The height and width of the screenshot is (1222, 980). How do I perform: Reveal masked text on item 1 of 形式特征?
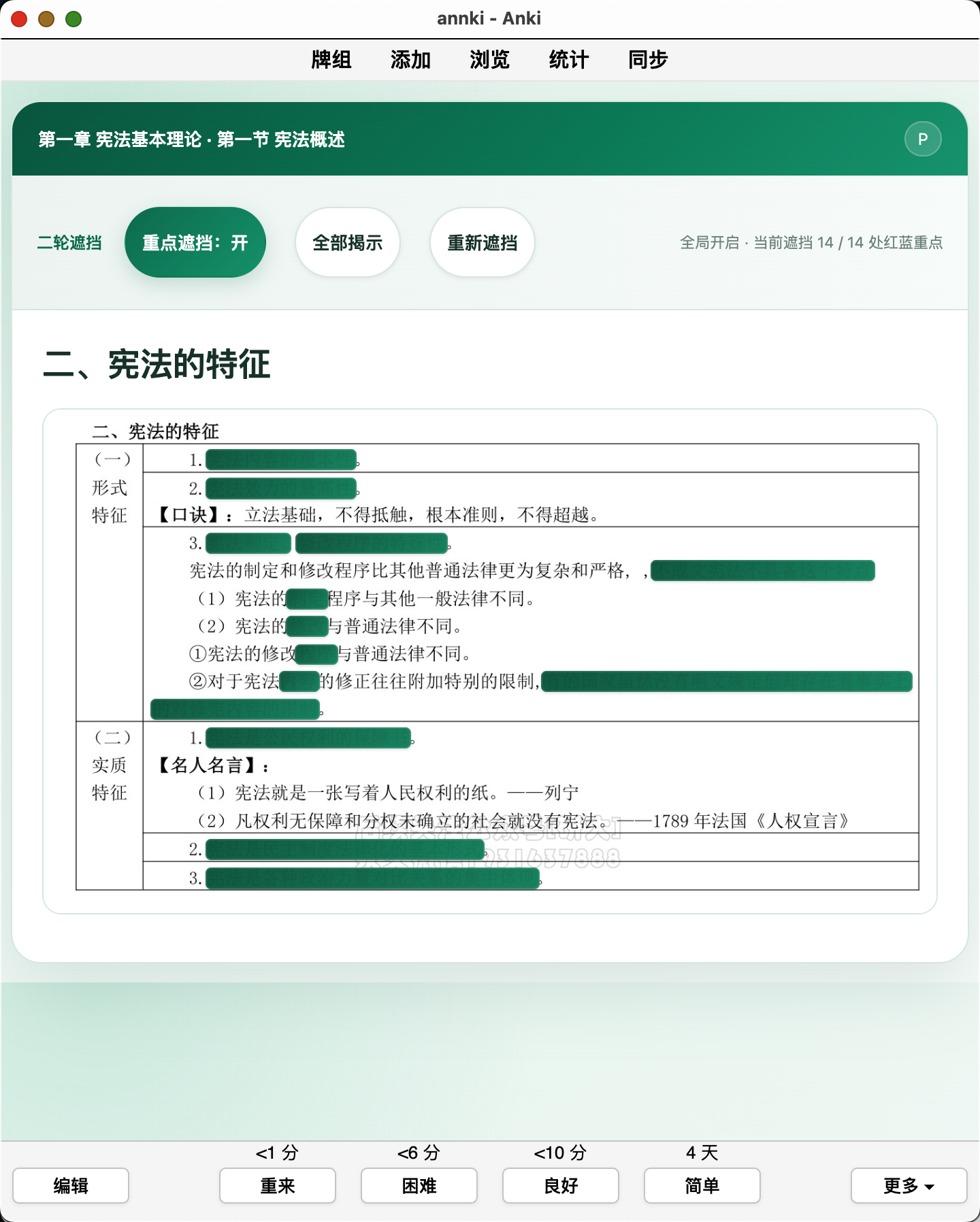(x=281, y=460)
